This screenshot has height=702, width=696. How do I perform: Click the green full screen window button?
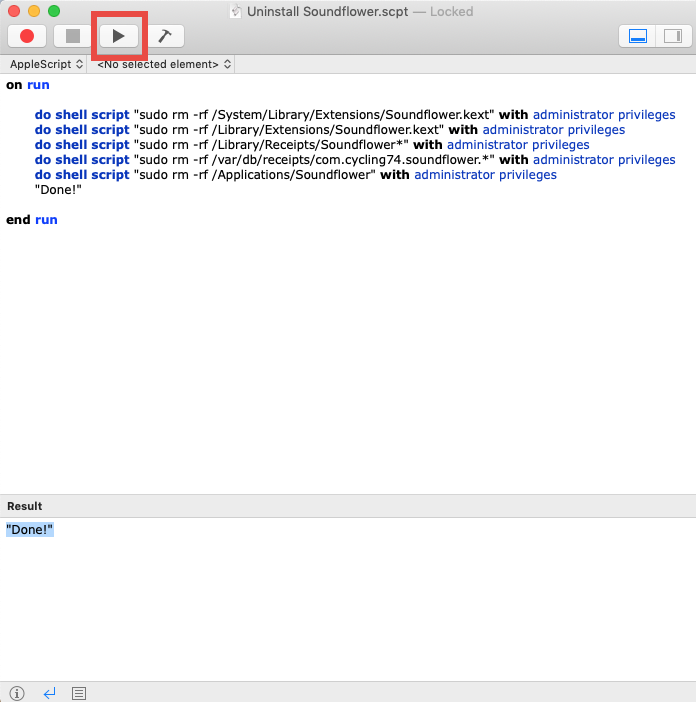pyautogui.click(x=54, y=11)
